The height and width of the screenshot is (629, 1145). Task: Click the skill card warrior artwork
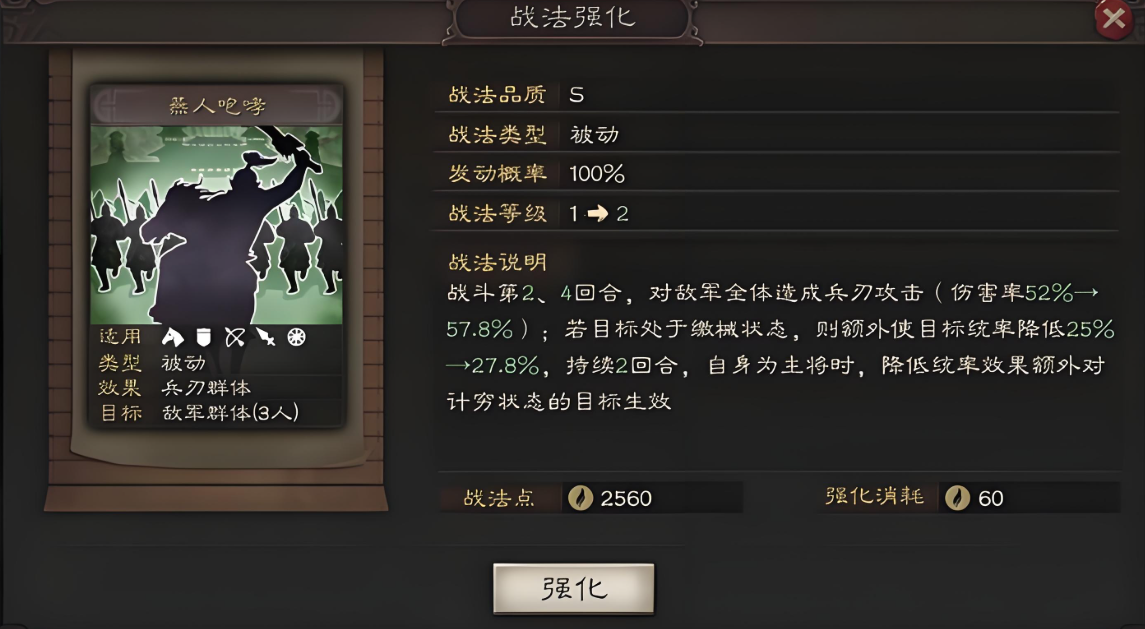[x=217, y=224]
